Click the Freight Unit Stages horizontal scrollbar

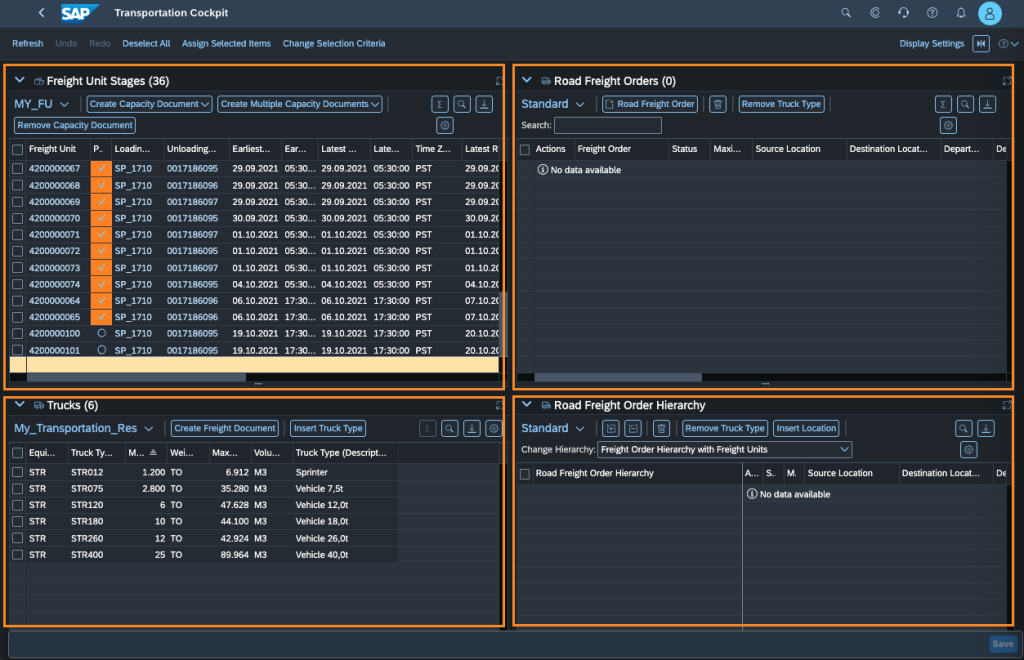tap(136, 377)
